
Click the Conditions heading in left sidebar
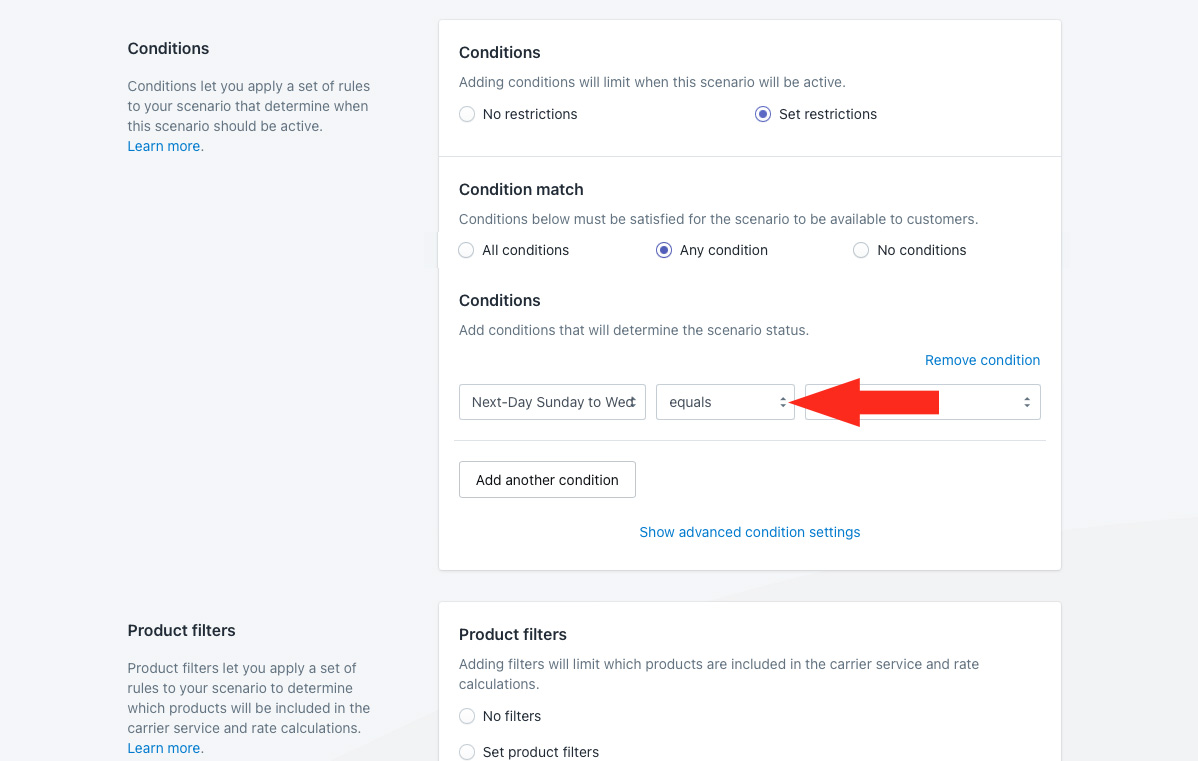[x=168, y=48]
